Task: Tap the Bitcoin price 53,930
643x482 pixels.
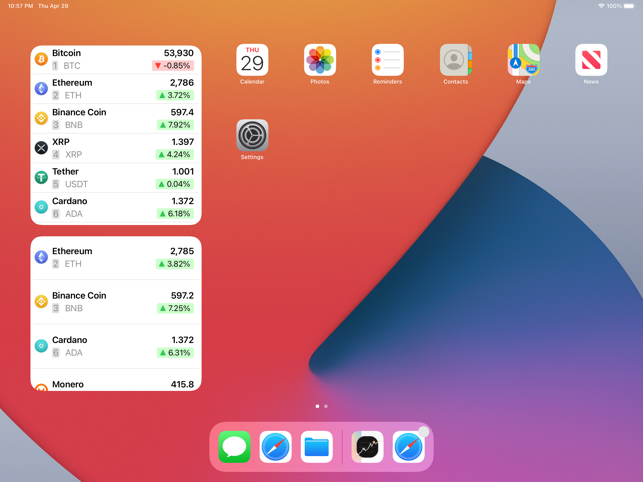Action: pyautogui.click(x=178, y=53)
